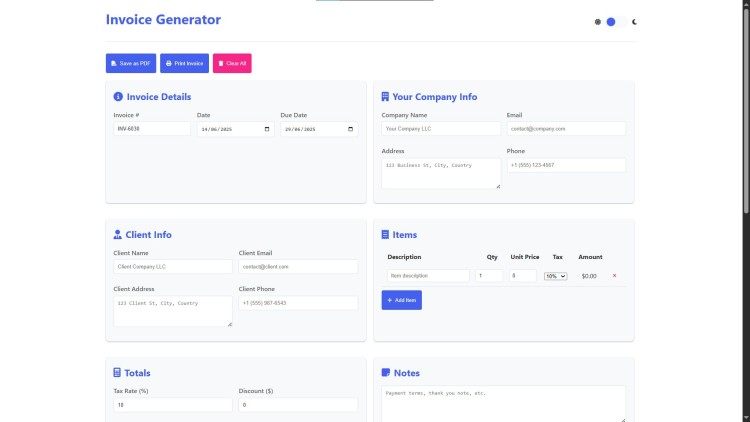Click the Qty column header
The width and height of the screenshot is (750, 422).
(x=492, y=257)
